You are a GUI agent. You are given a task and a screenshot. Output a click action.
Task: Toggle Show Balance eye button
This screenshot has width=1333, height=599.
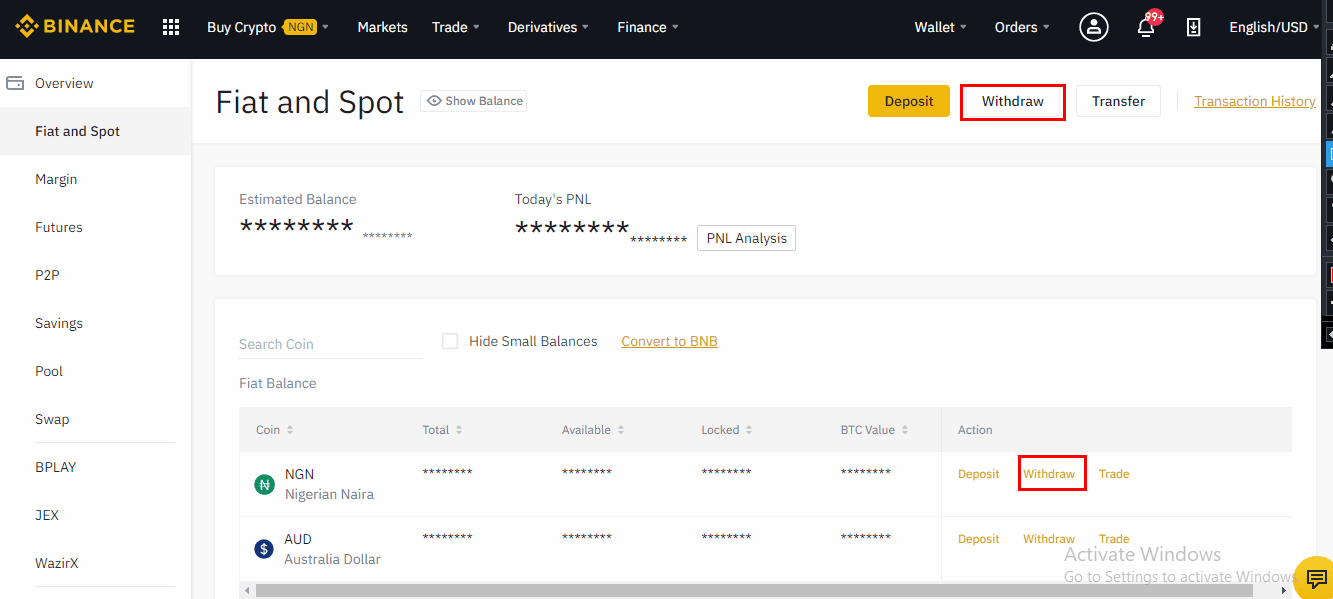(474, 100)
